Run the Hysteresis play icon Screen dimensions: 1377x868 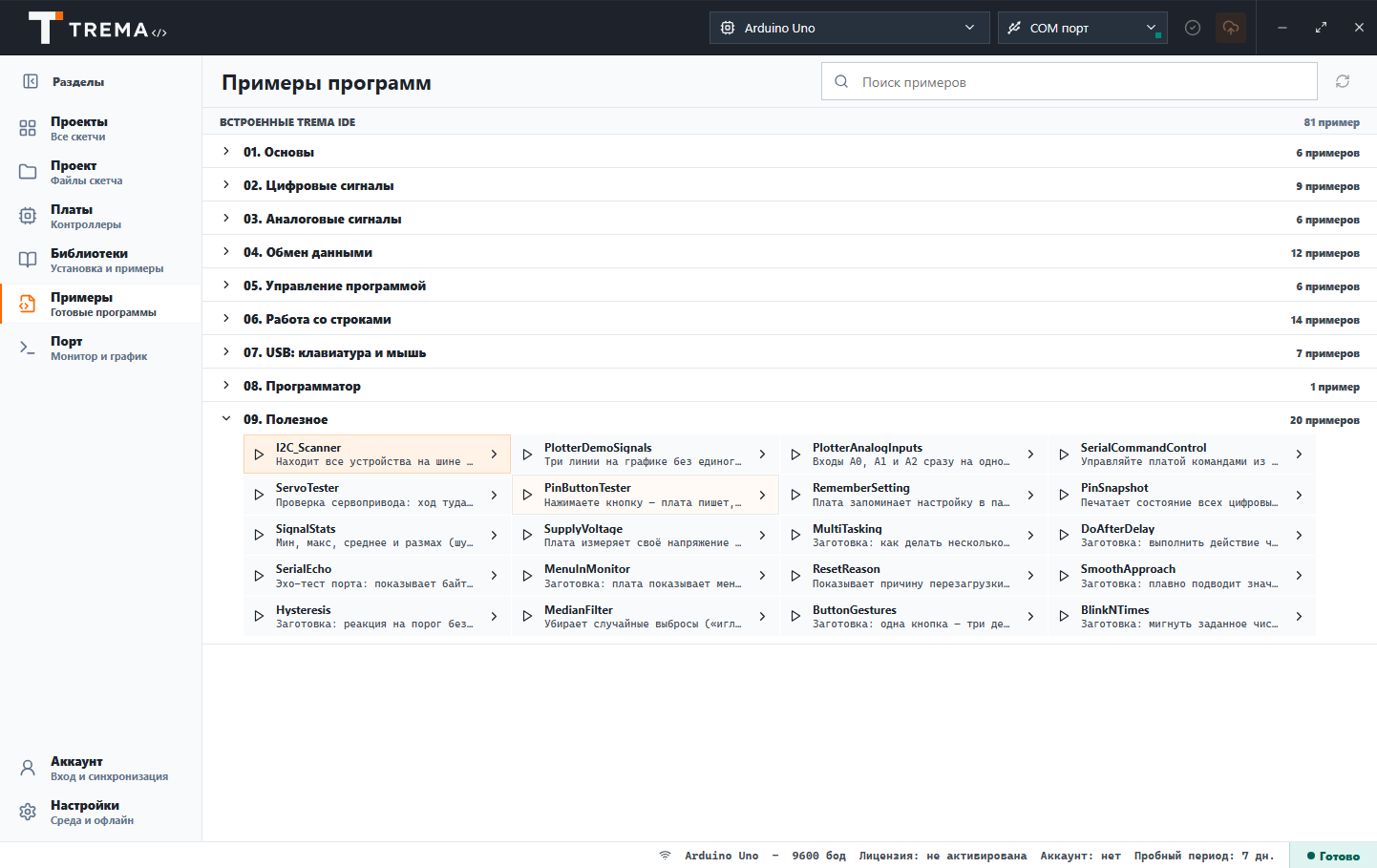click(259, 617)
